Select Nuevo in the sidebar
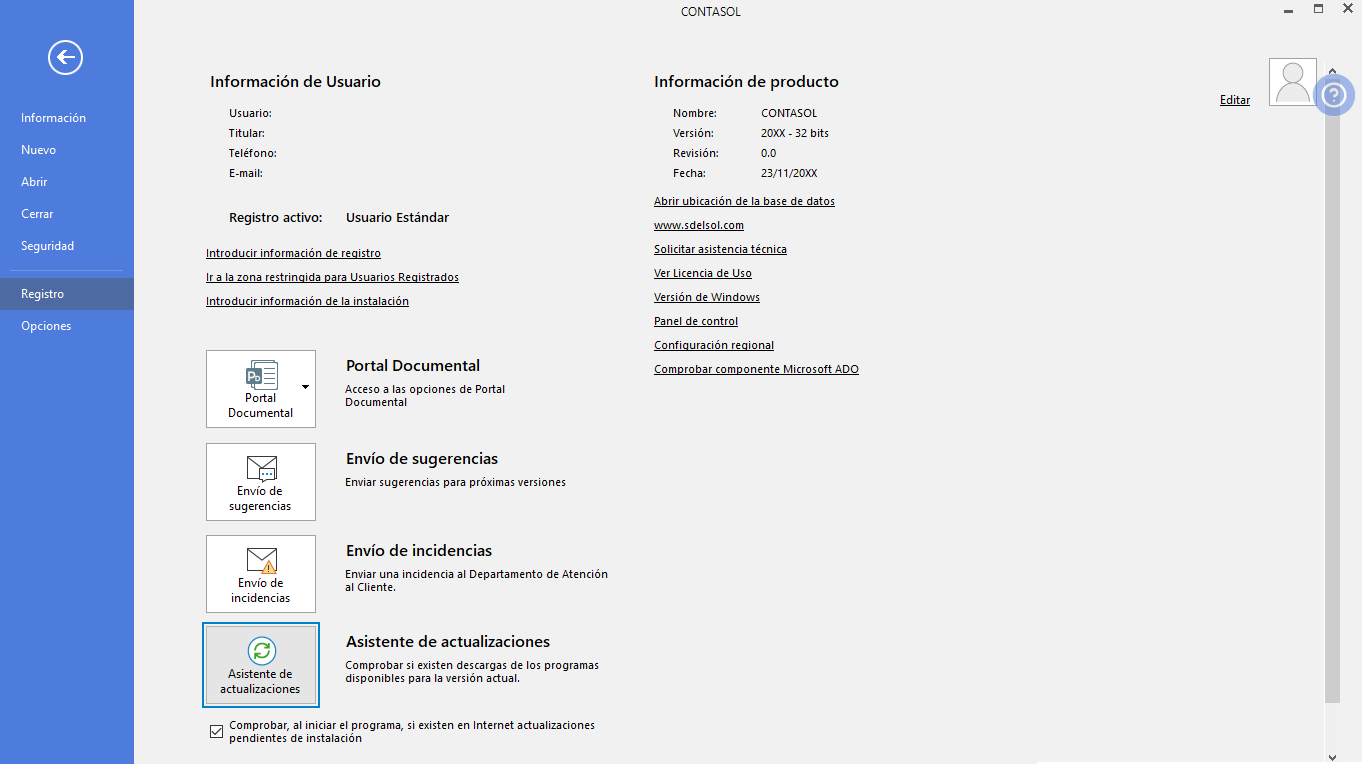 click(67, 150)
